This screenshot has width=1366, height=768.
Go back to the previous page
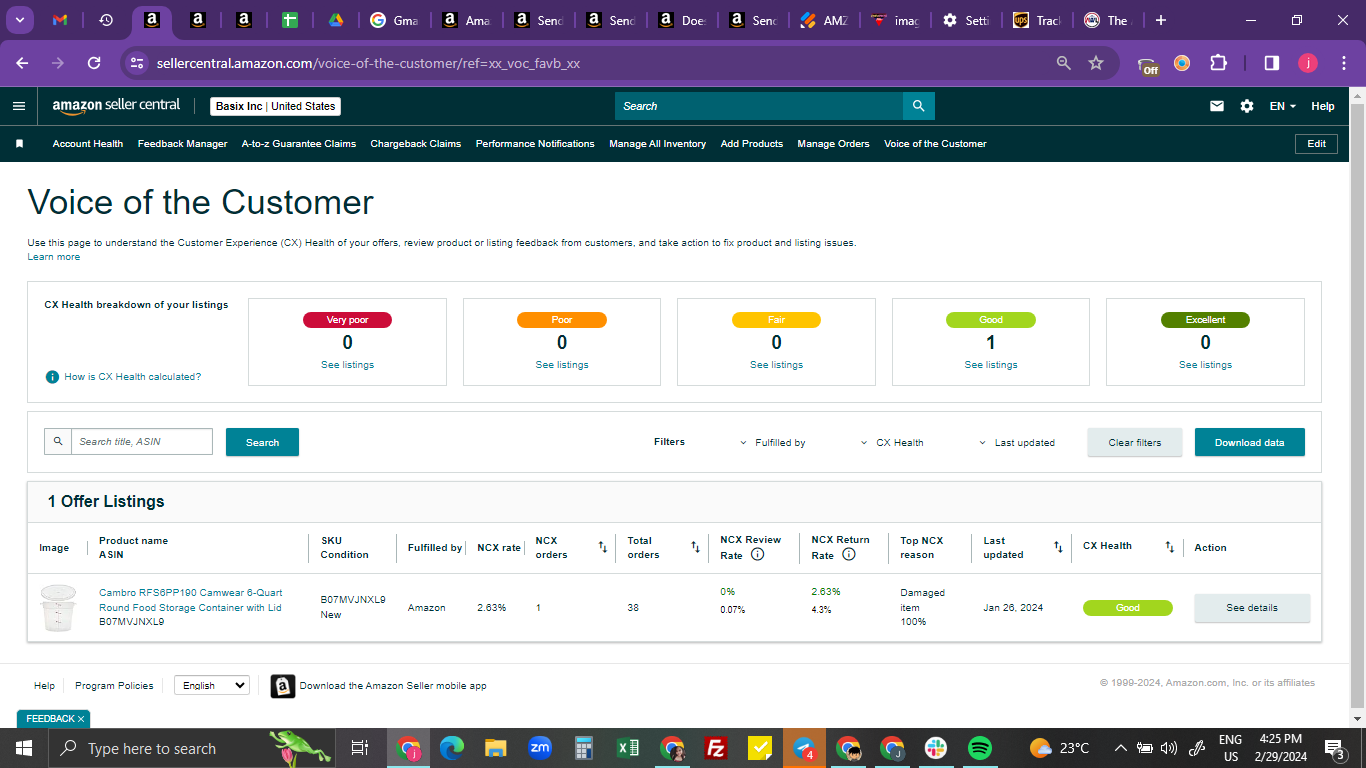point(23,63)
